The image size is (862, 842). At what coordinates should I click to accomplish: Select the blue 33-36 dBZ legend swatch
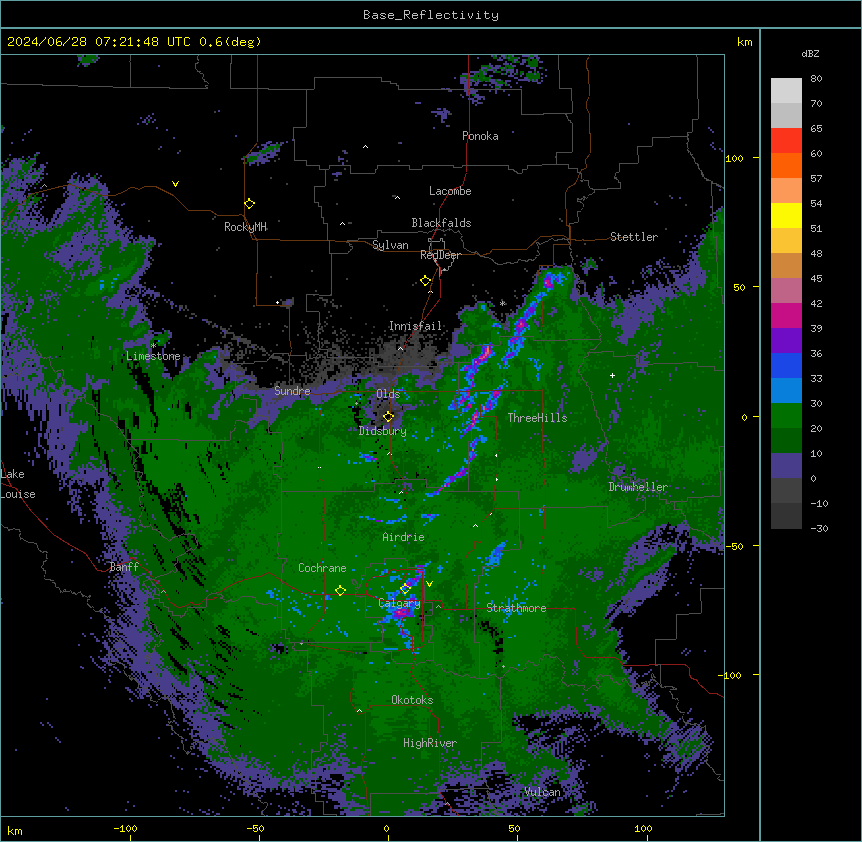pyautogui.click(x=786, y=365)
